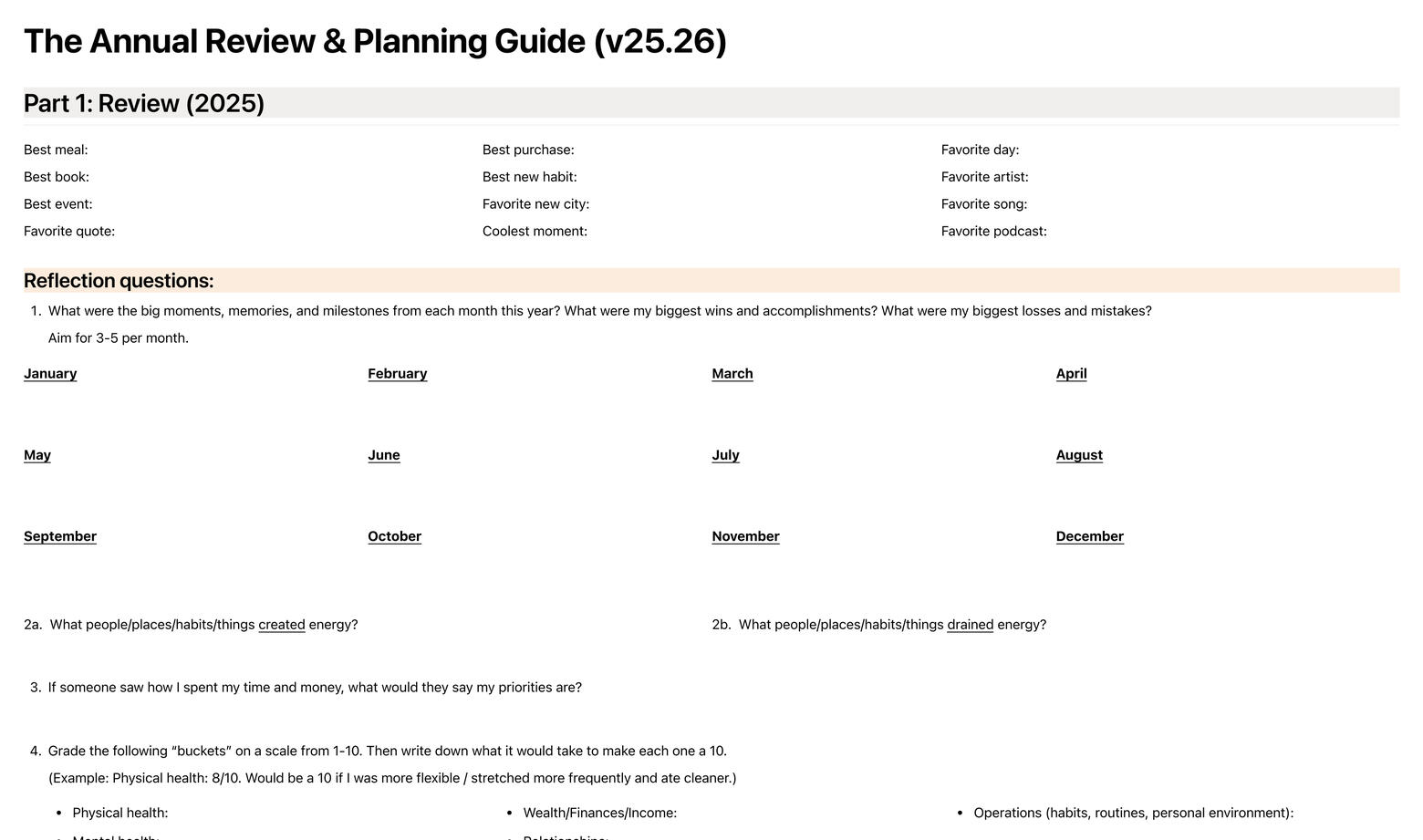Click the Favorite day field label
Viewport: 1423px width, 840px height.
pyautogui.click(x=980, y=150)
